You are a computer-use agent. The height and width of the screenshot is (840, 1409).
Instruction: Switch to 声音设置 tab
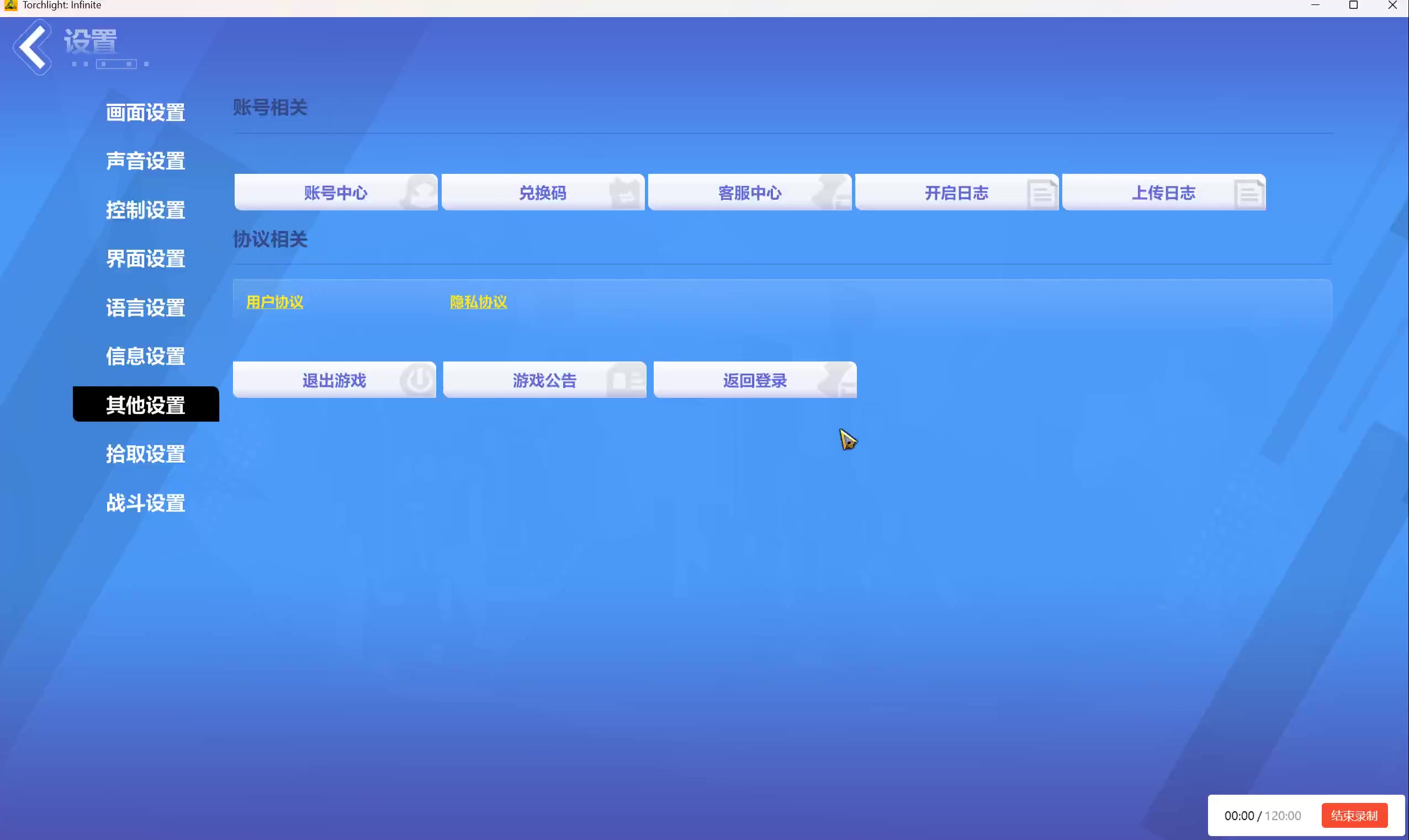[x=146, y=161]
